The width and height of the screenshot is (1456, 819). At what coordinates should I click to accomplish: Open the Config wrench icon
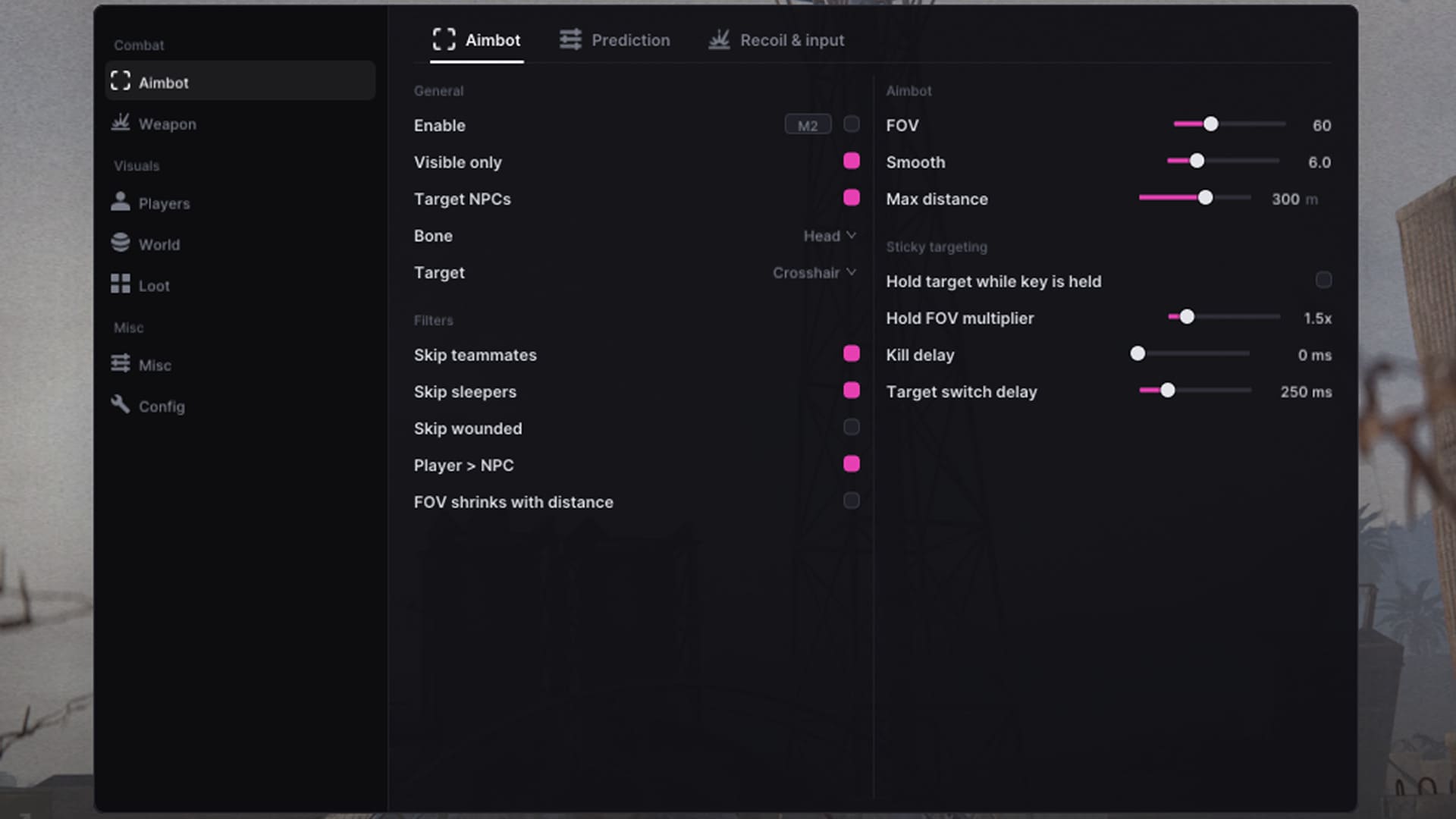click(121, 404)
